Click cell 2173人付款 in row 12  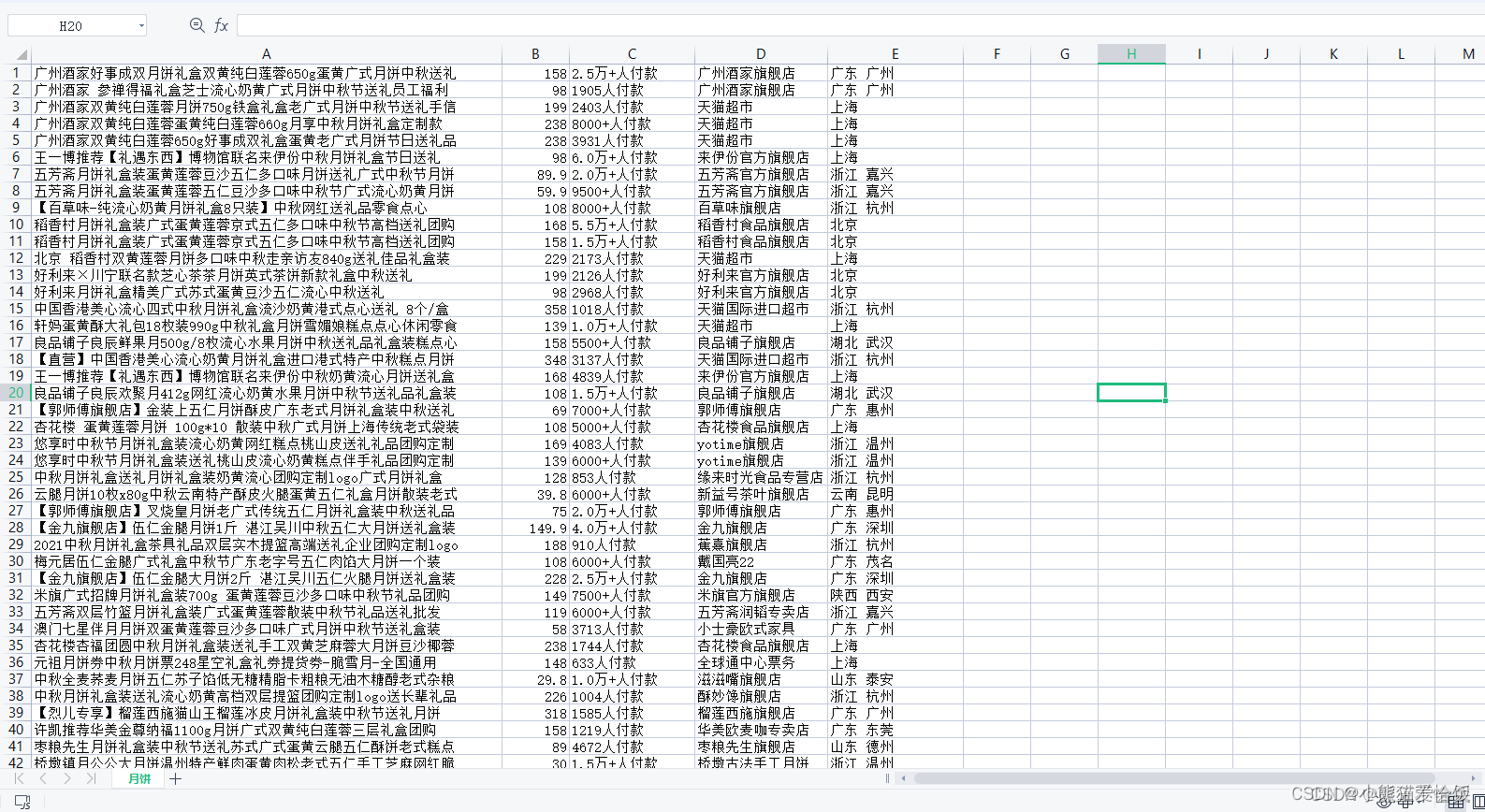(632, 258)
